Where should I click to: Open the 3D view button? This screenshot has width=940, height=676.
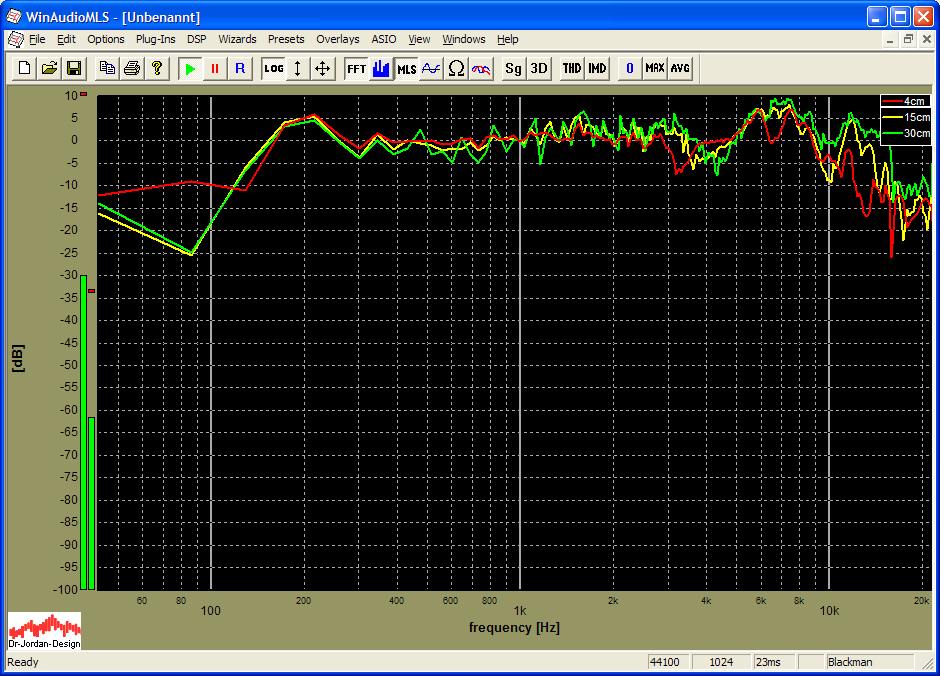[538, 68]
